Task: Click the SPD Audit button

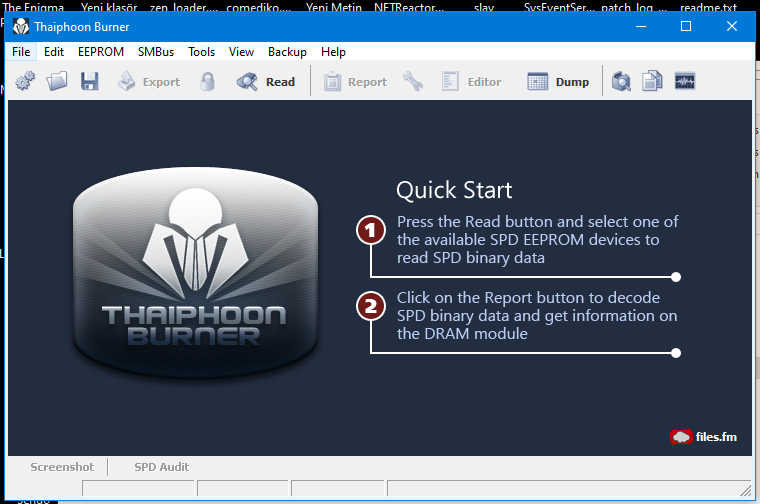Action: pos(161,467)
